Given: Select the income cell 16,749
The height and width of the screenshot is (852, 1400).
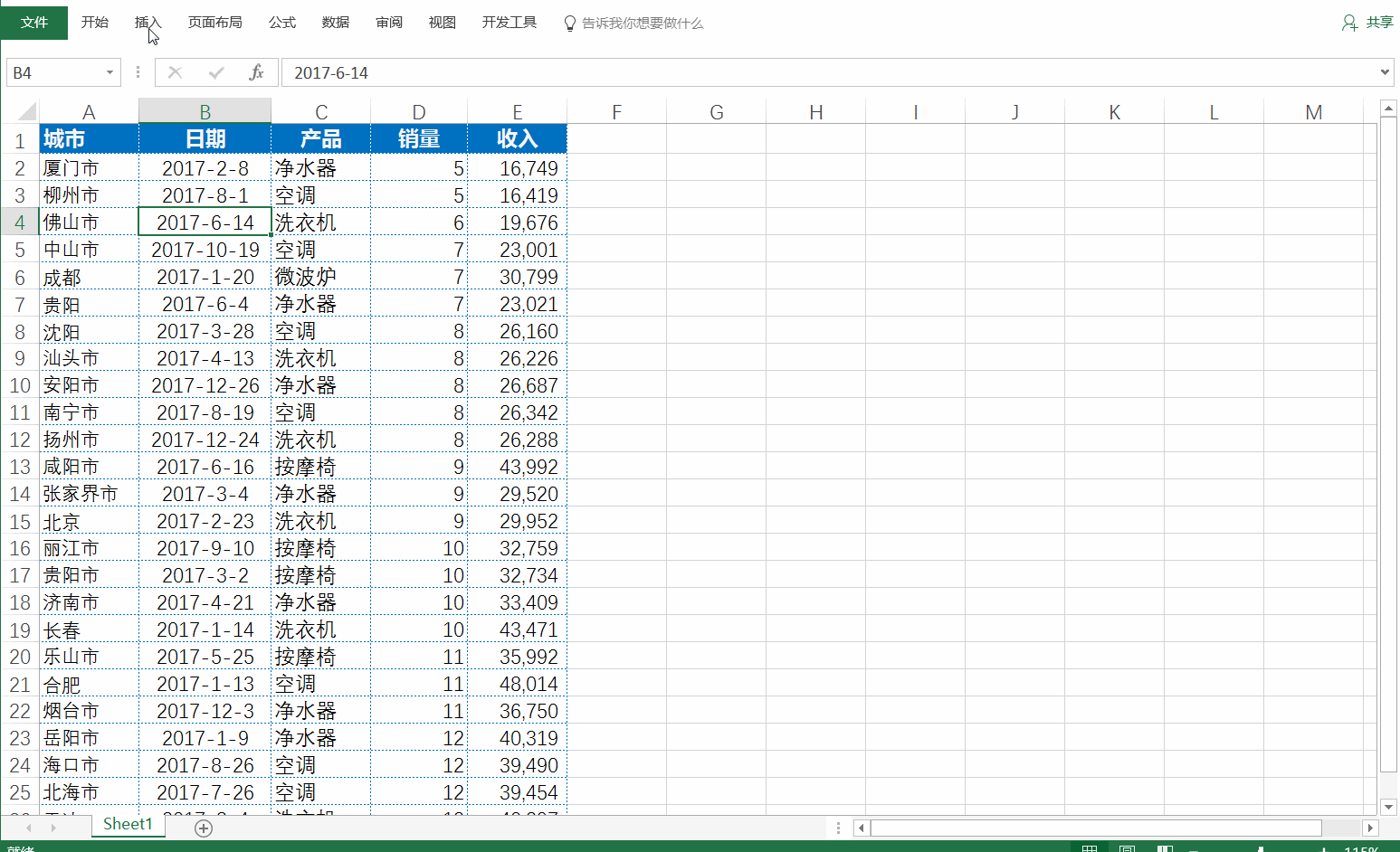Looking at the screenshot, I should pos(518,168).
